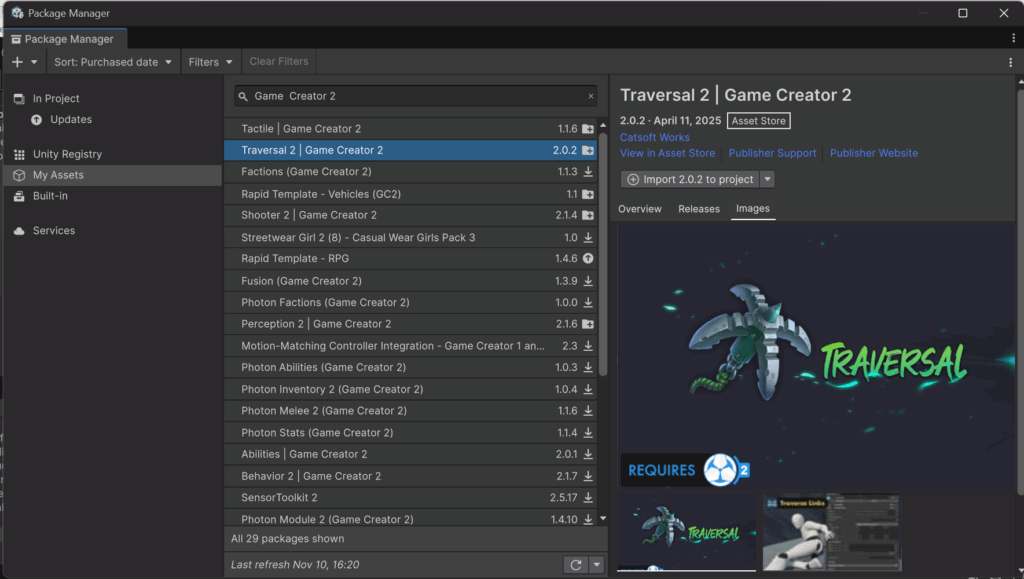The image size is (1024, 579).
Task: Click update icon for Rapid Template - RPG
Action: coord(588,259)
